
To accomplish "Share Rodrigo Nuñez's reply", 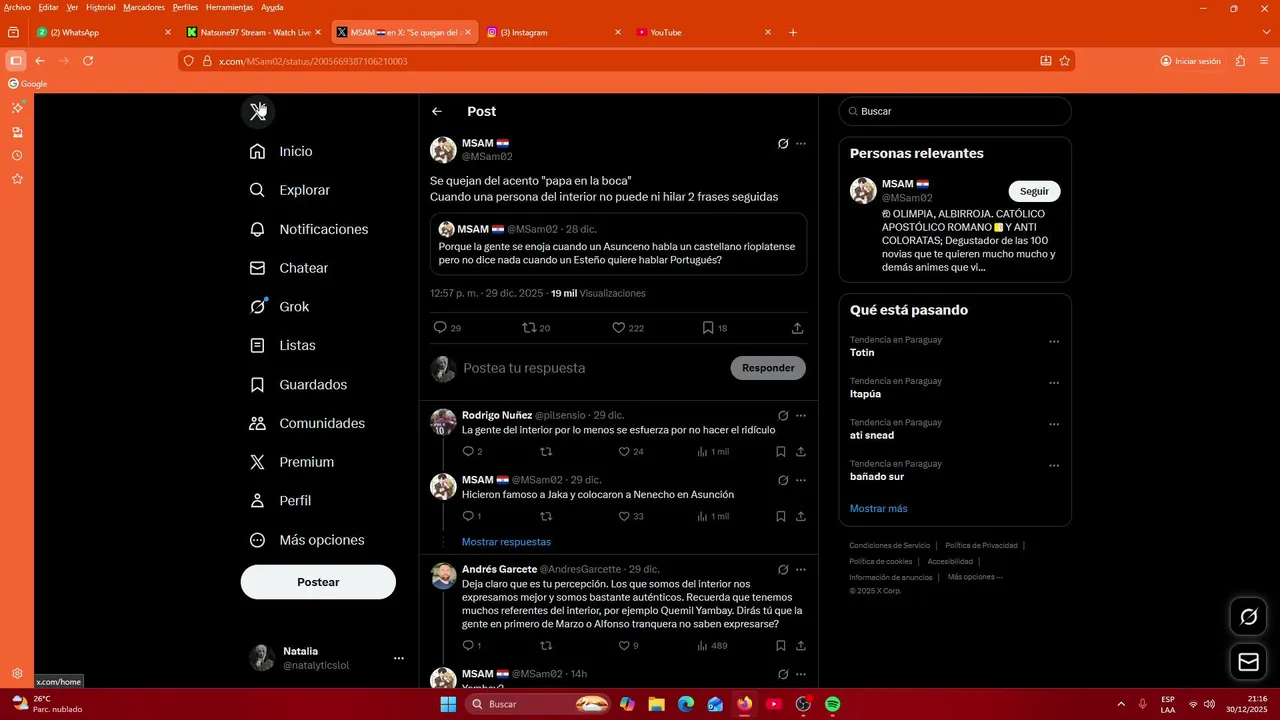I will [801, 452].
